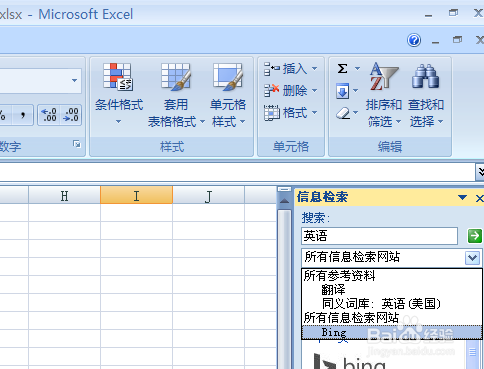Open Sort & Filter (排序和筛选)
This screenshot has height=369, width=484.
coord(383,95)
